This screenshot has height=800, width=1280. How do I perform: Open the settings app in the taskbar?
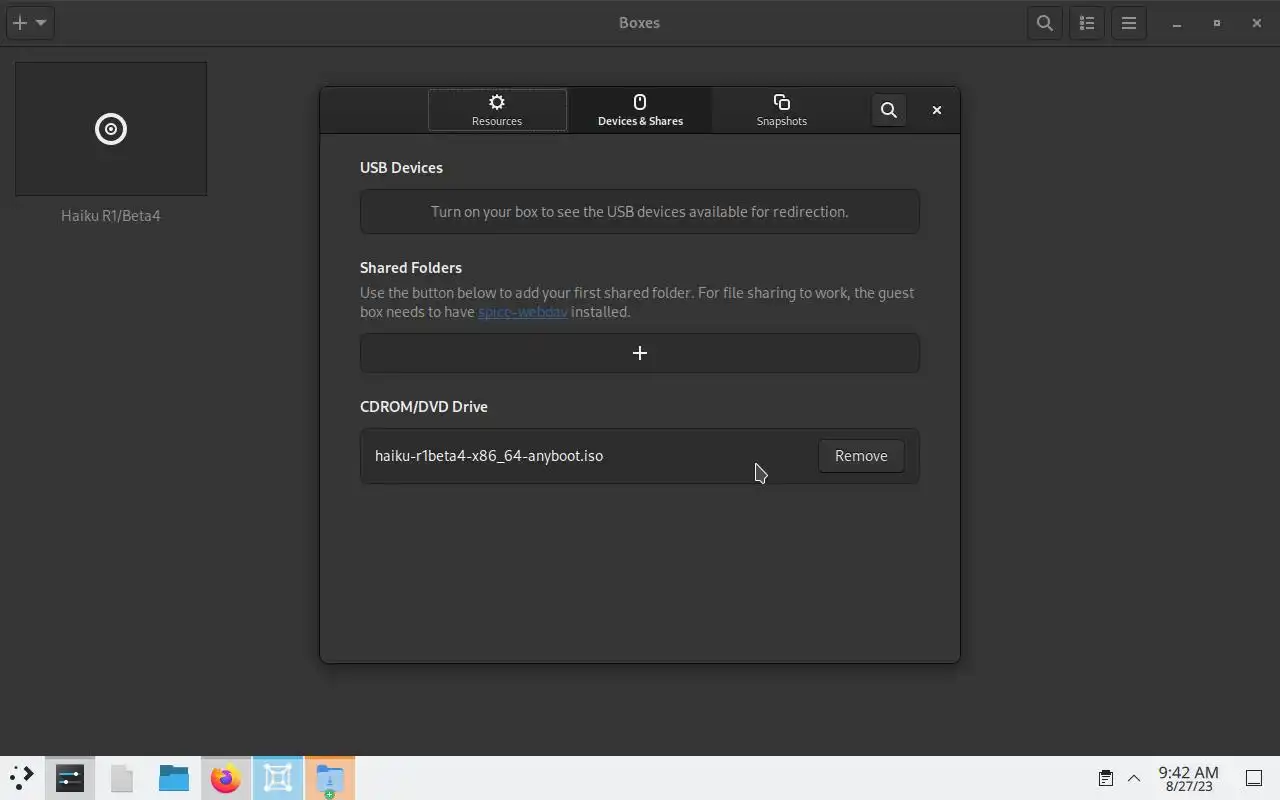(70, 778)
